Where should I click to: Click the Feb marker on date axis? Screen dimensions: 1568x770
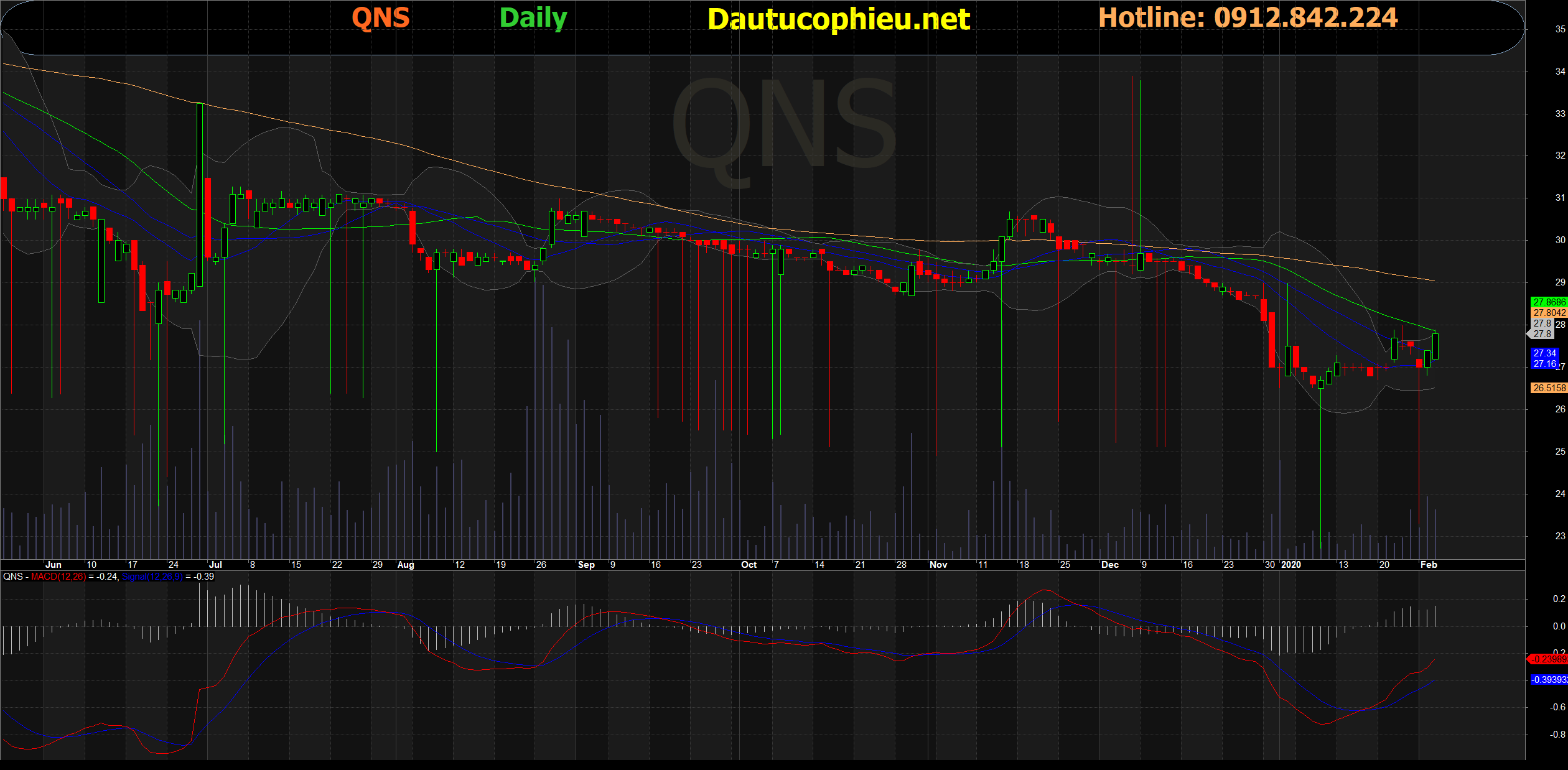tap(1429, 565)
